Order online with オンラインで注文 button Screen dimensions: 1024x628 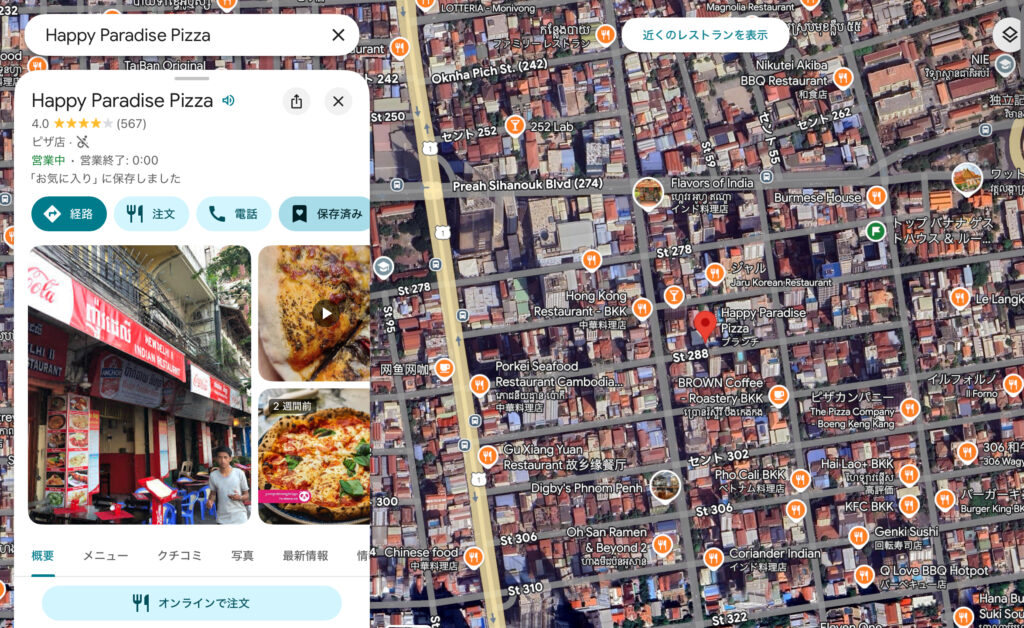click(192, 603)
